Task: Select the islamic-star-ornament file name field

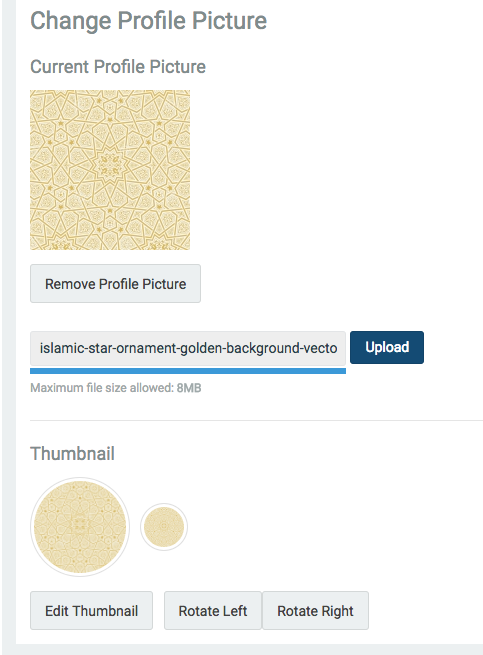Action: (188, 348)
